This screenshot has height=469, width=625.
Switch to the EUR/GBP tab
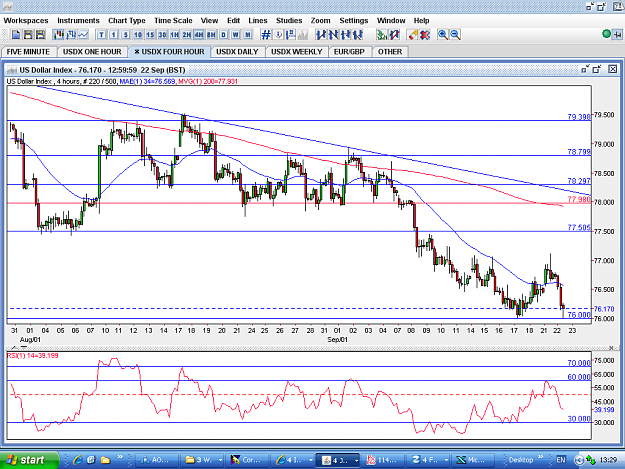(x=349, y=52)
